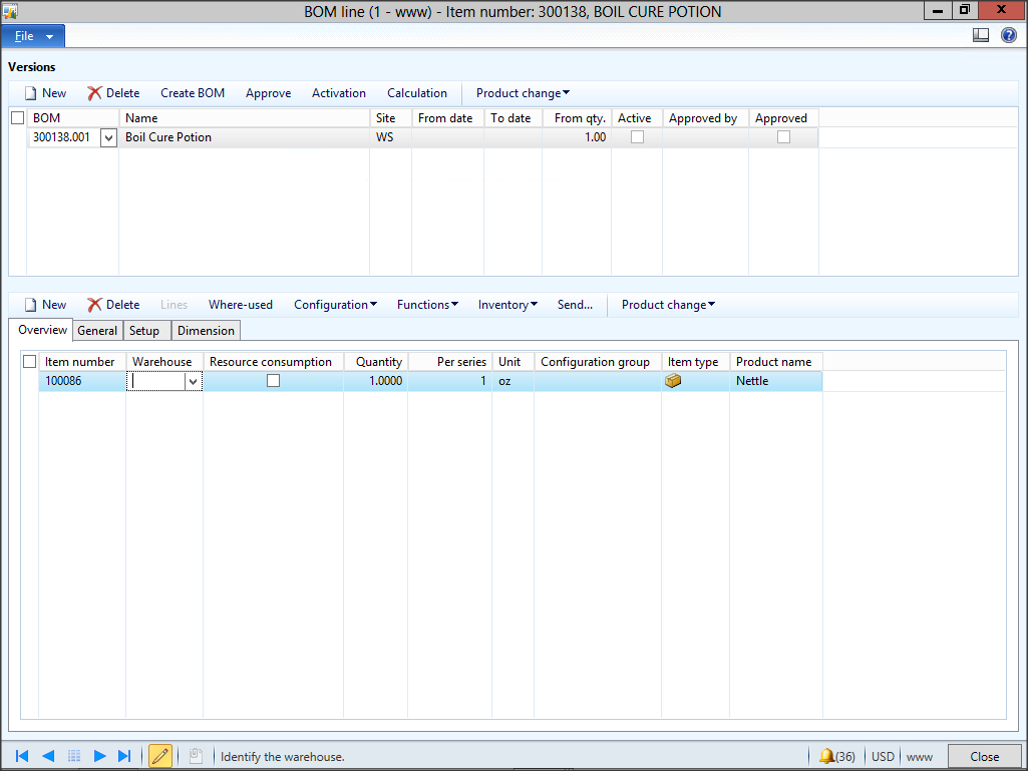
Task: Go to the previous record
Action: pyautogui.click(x=46, y=756)
